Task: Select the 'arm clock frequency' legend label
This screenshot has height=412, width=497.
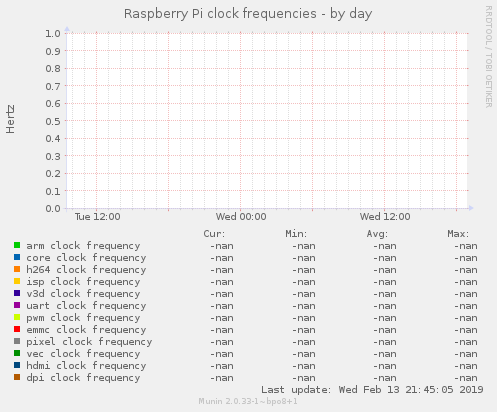Action: (83, 246)
